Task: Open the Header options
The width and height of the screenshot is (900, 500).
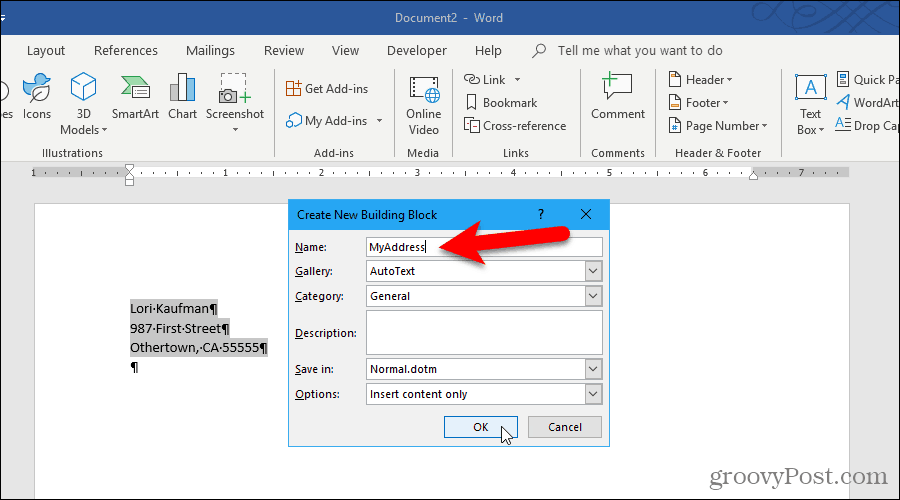Action: [701, 80]
